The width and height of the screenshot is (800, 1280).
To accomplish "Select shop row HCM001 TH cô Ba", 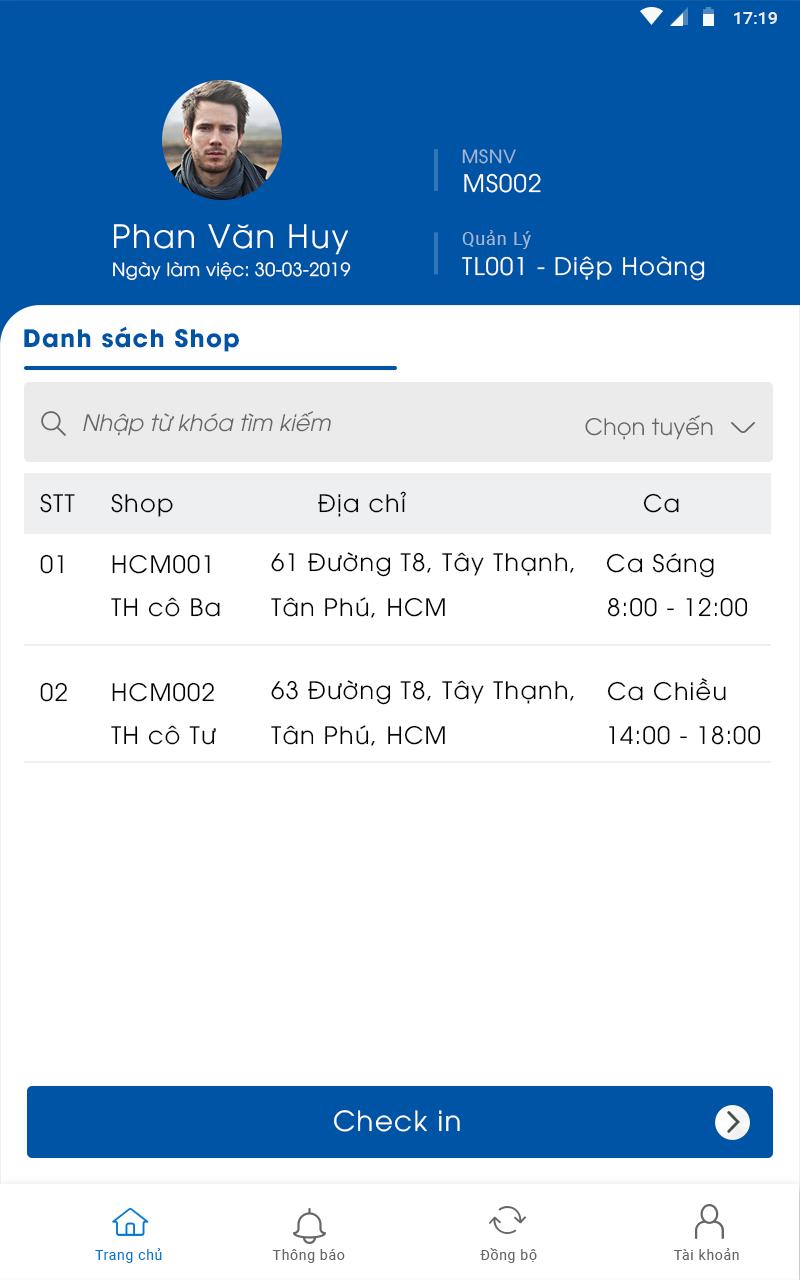I will [x=397, y=586].
